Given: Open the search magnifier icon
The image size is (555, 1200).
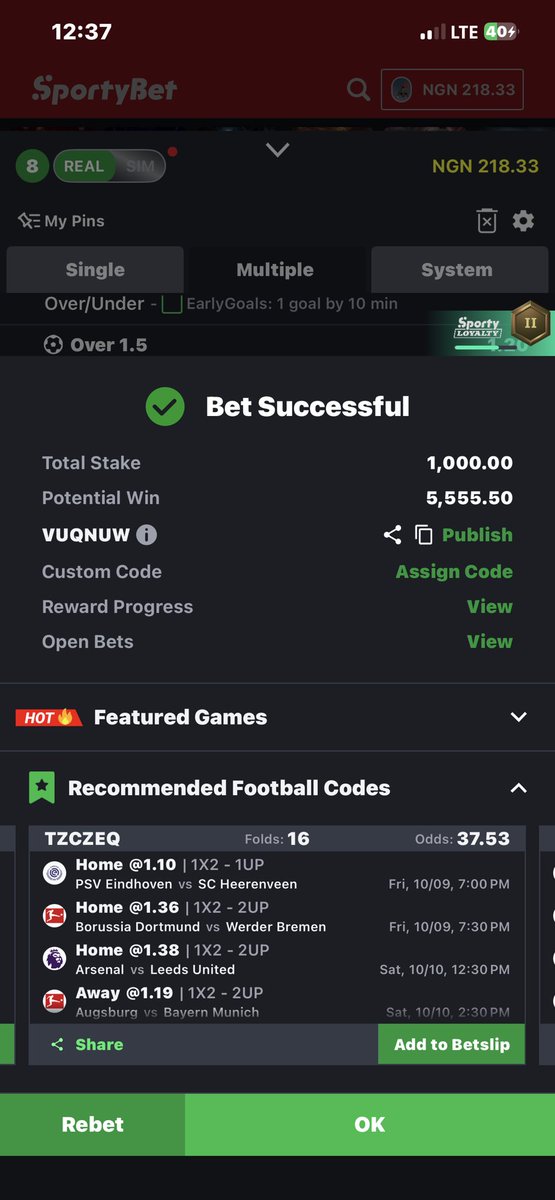Looking at the screenshot, I should tap(358, 90).
